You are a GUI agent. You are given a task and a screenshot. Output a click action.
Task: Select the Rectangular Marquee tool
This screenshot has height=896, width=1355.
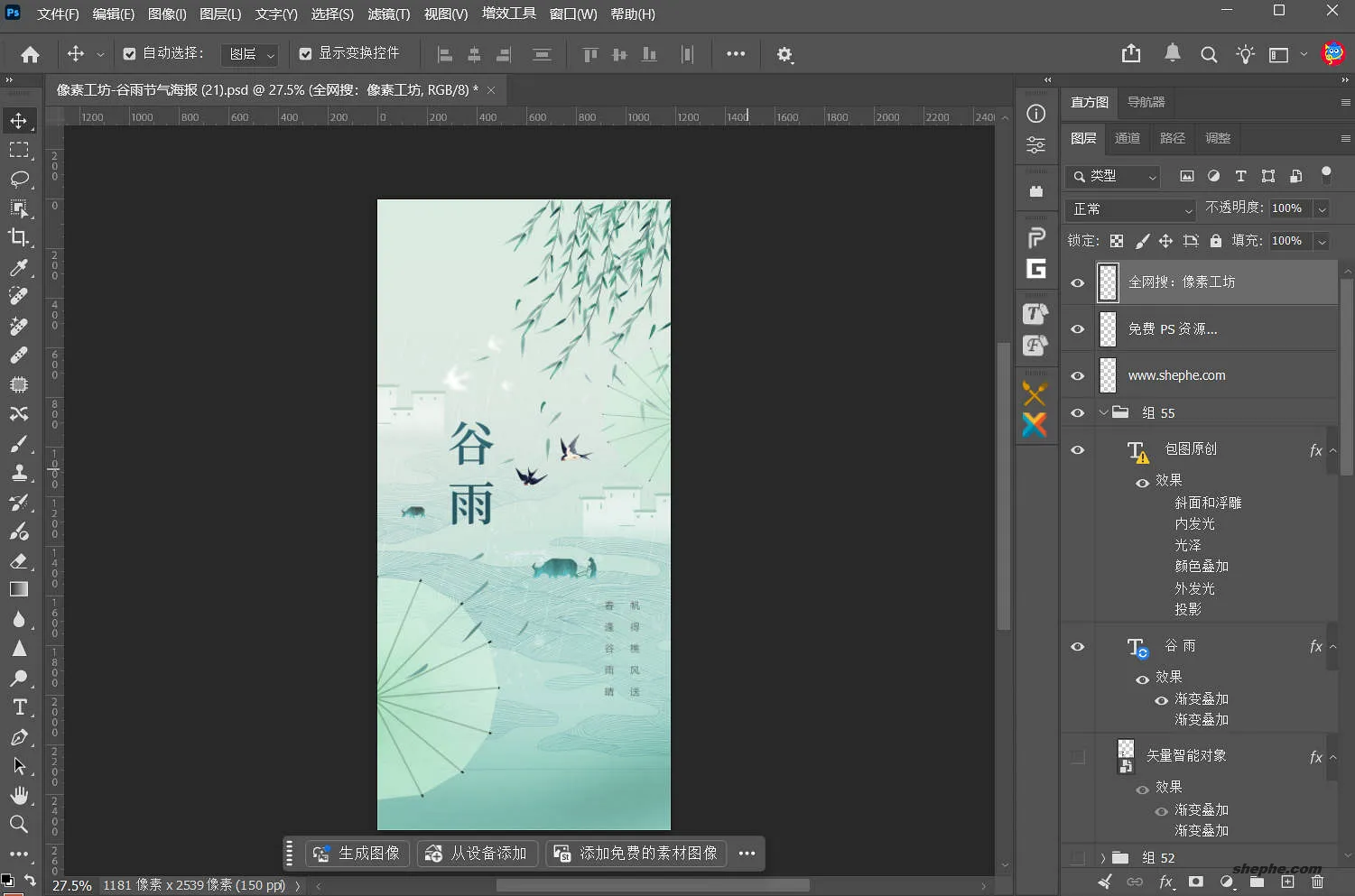19,150
